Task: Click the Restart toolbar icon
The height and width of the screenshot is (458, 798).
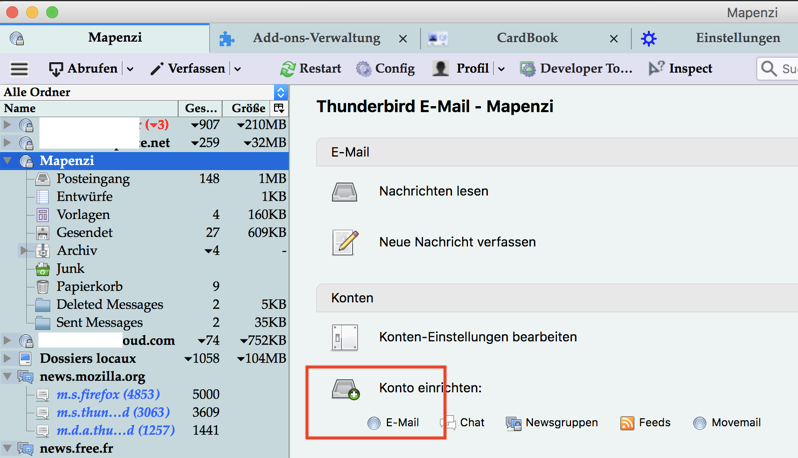Action: point(288,69)
